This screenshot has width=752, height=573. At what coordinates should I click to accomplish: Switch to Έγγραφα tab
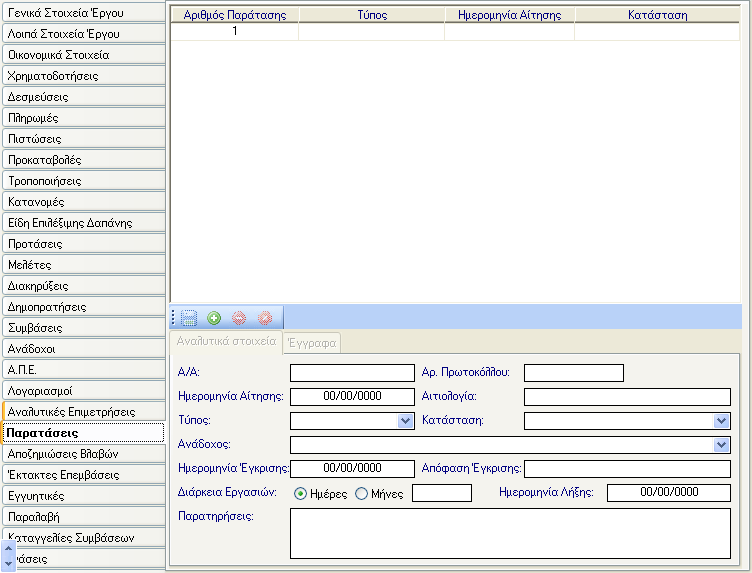[312, 343]
